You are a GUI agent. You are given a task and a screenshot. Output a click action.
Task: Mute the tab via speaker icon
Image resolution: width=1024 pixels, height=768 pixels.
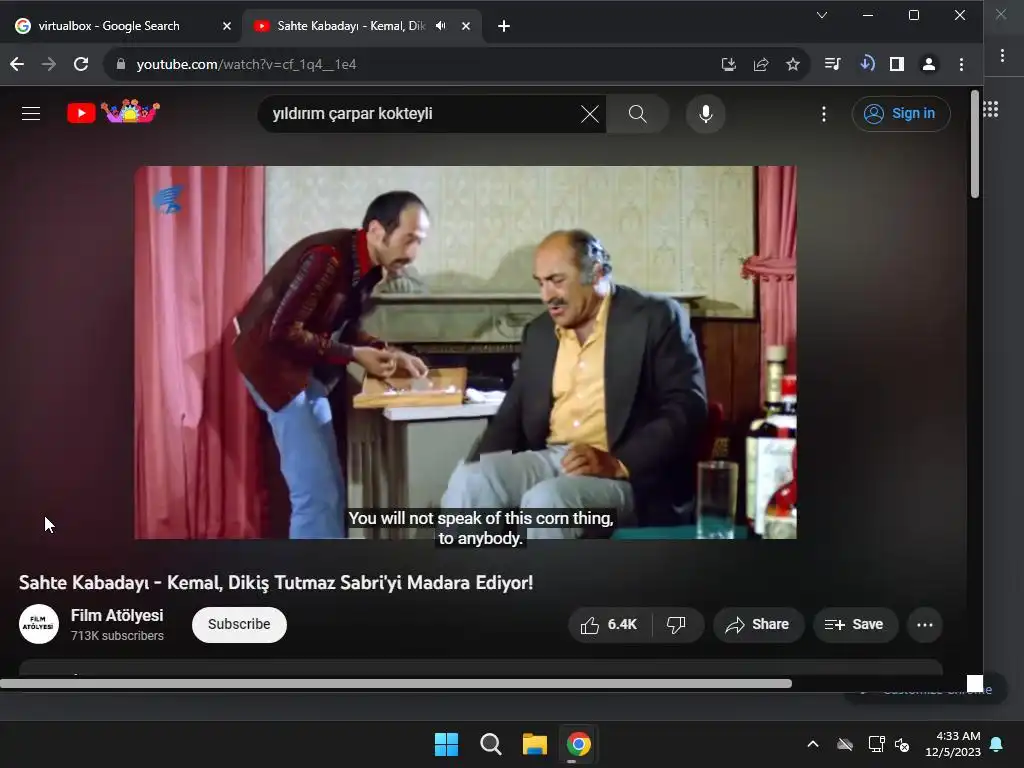441,26
